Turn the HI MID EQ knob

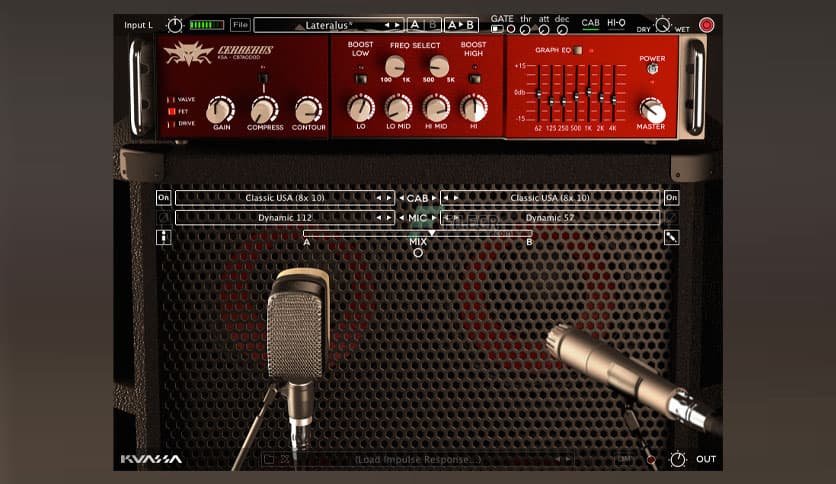436,108
